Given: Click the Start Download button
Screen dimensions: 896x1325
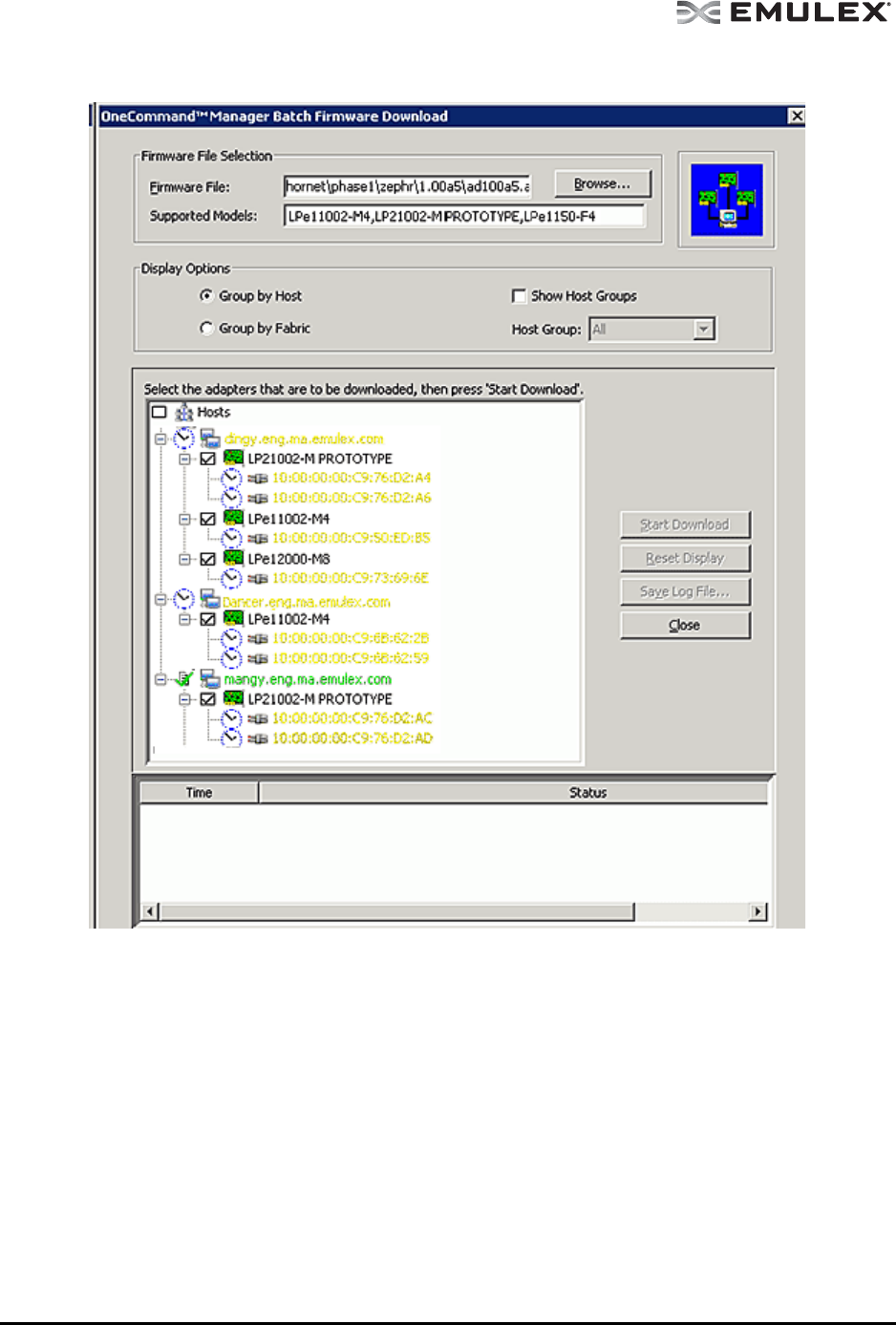Looking at the screenshot, I should tap(685, 524).
